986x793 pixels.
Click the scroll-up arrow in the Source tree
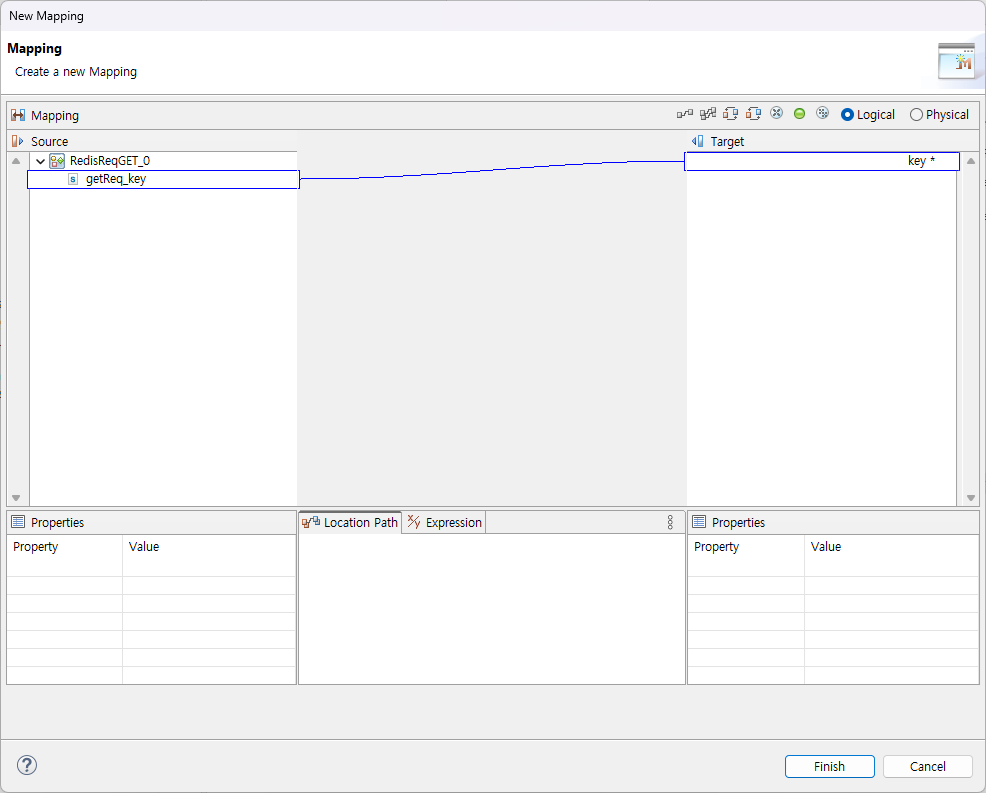click(x=15, y=160)
